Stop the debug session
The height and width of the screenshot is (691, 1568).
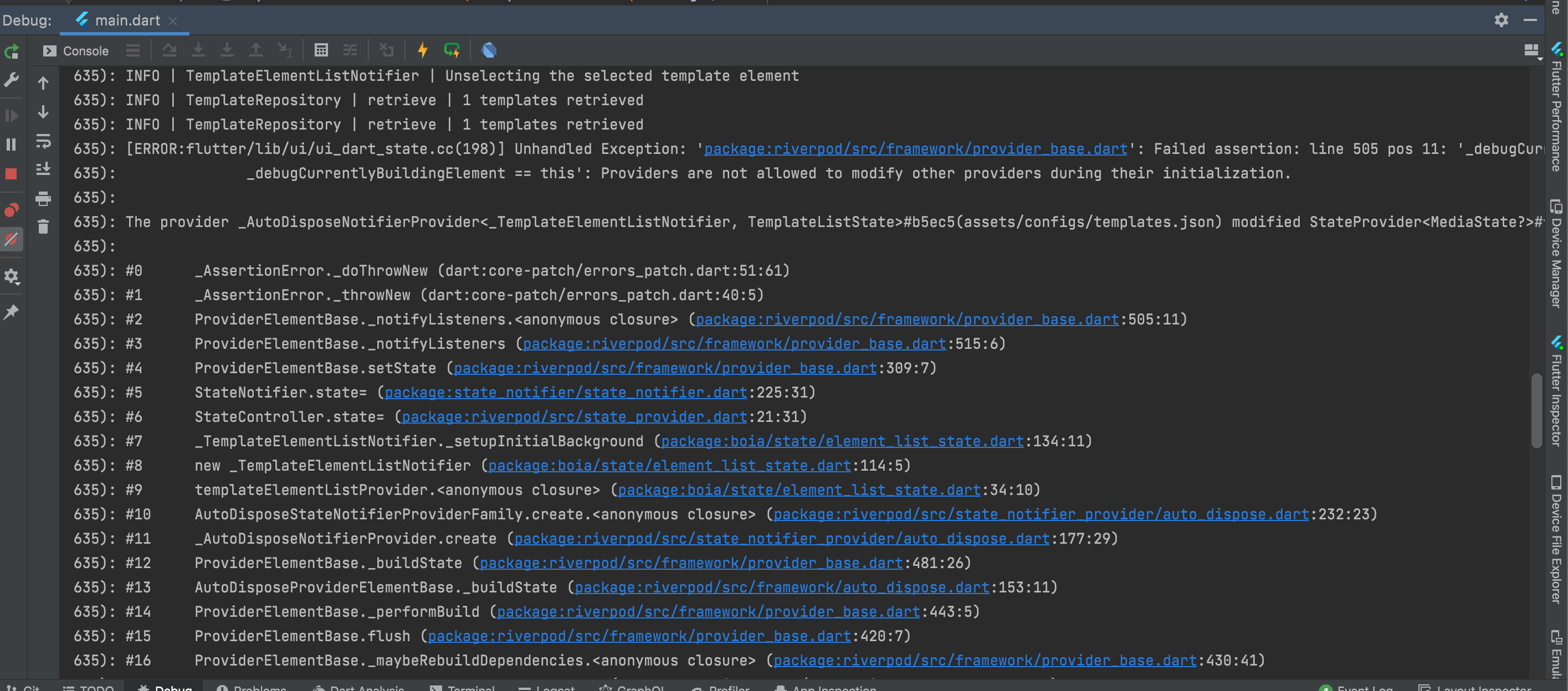[x=11, y=173]
